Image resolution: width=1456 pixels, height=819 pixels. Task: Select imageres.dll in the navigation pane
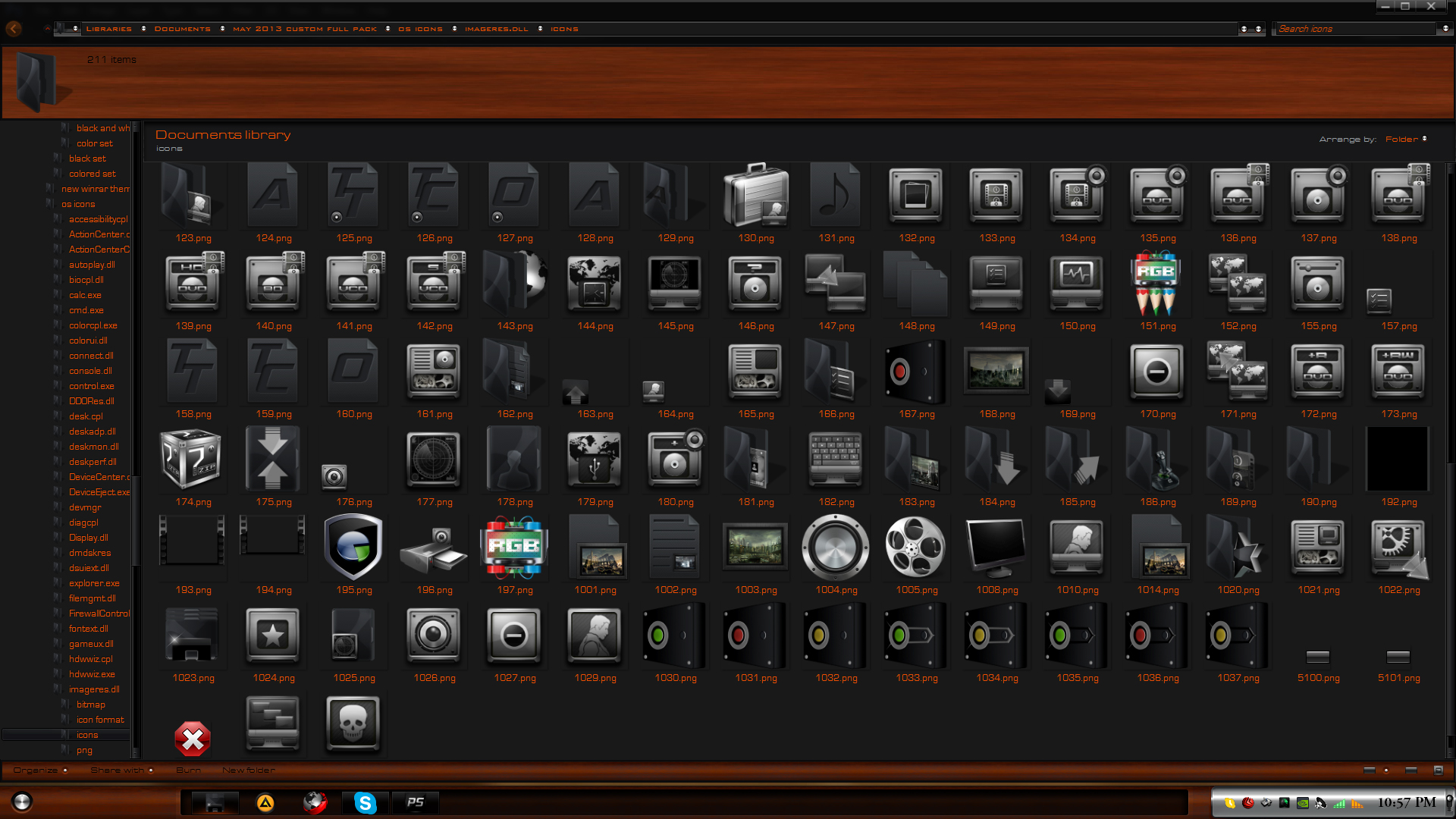[95, 689]
